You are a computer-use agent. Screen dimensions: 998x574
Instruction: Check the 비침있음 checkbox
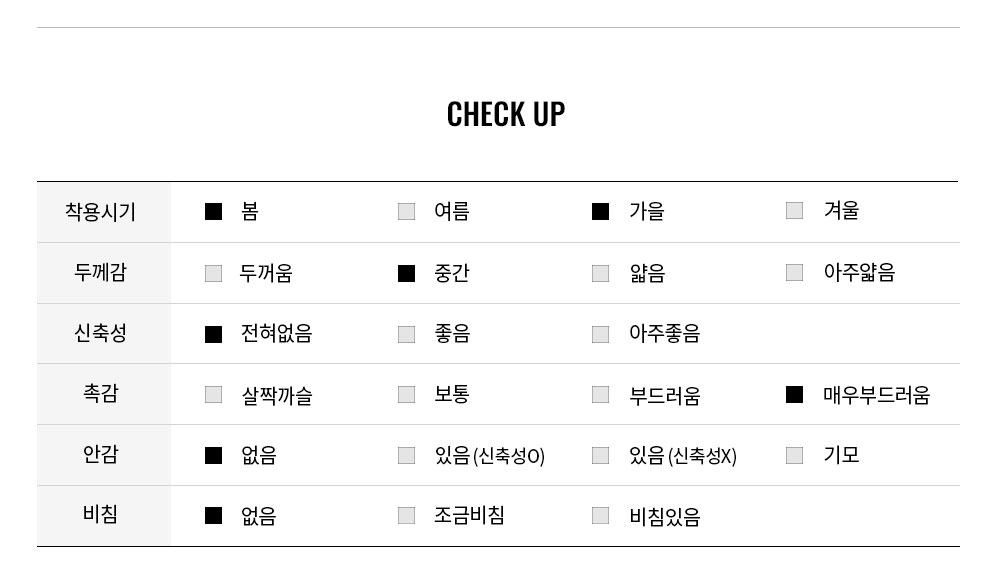tap(600, 515)
